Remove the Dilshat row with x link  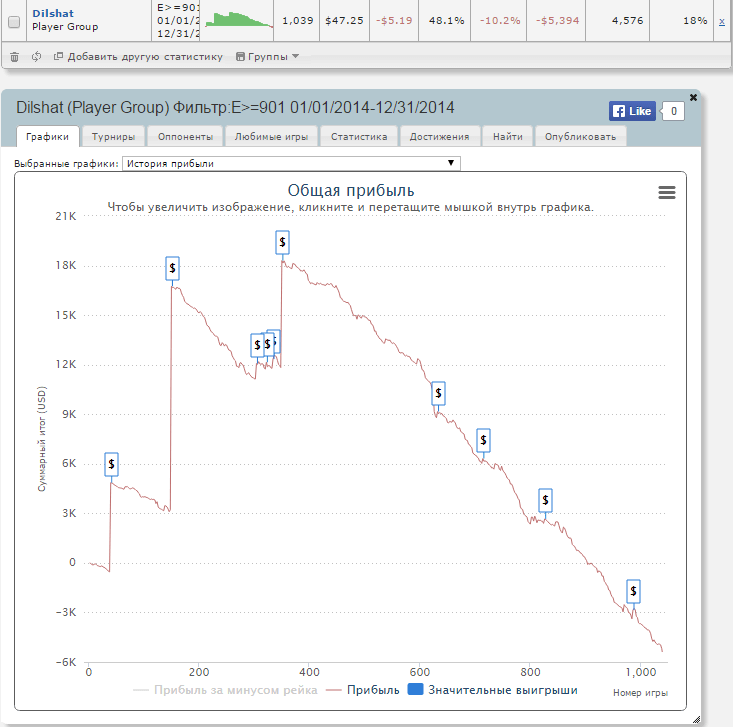(x=722, y=21)
